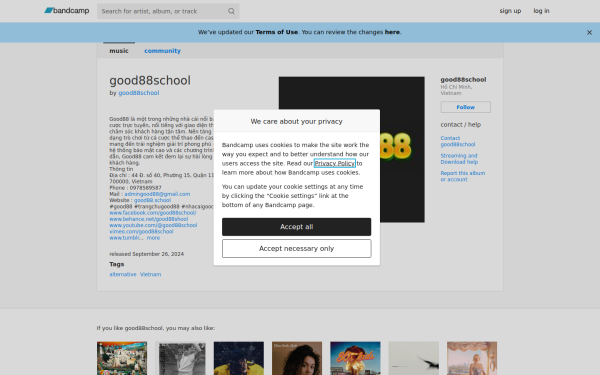Open Streaming and Download help
Screen dimensions: 600x375
tap(459, 159)
